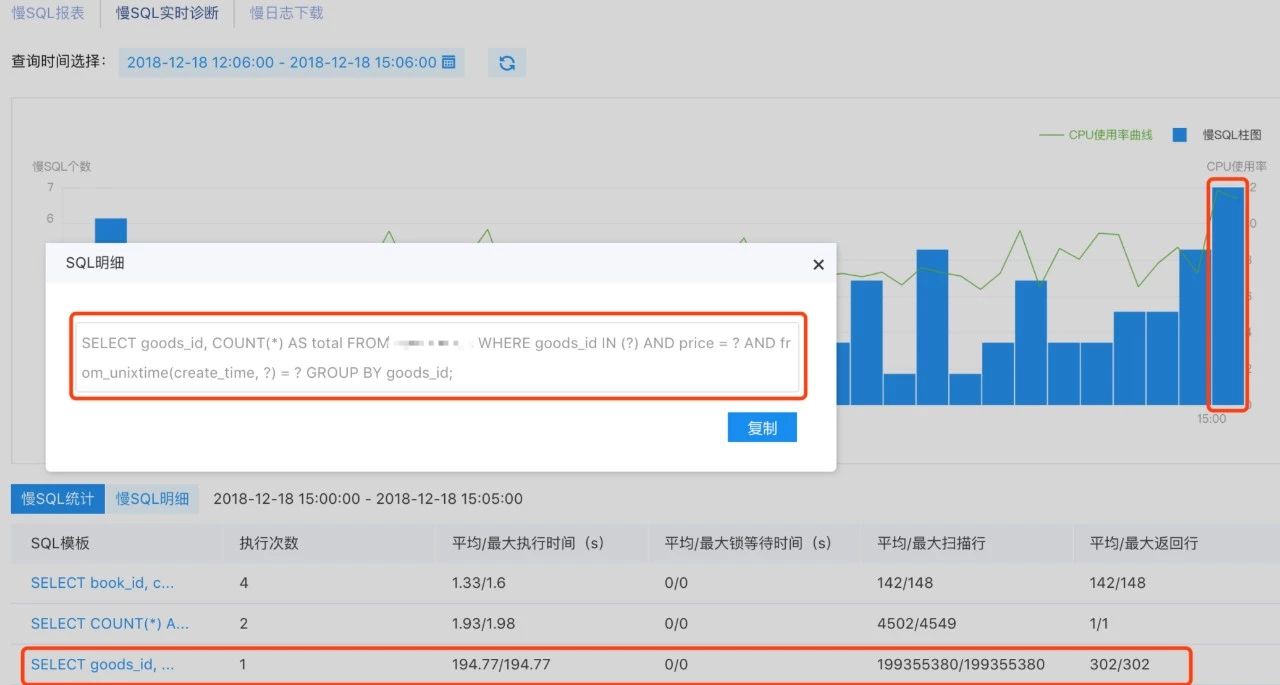Click the blue 慢SQL柱图 legend swatch
Image resolution: width=1280 pixels, height=685 pixels.
point(1180,135)
